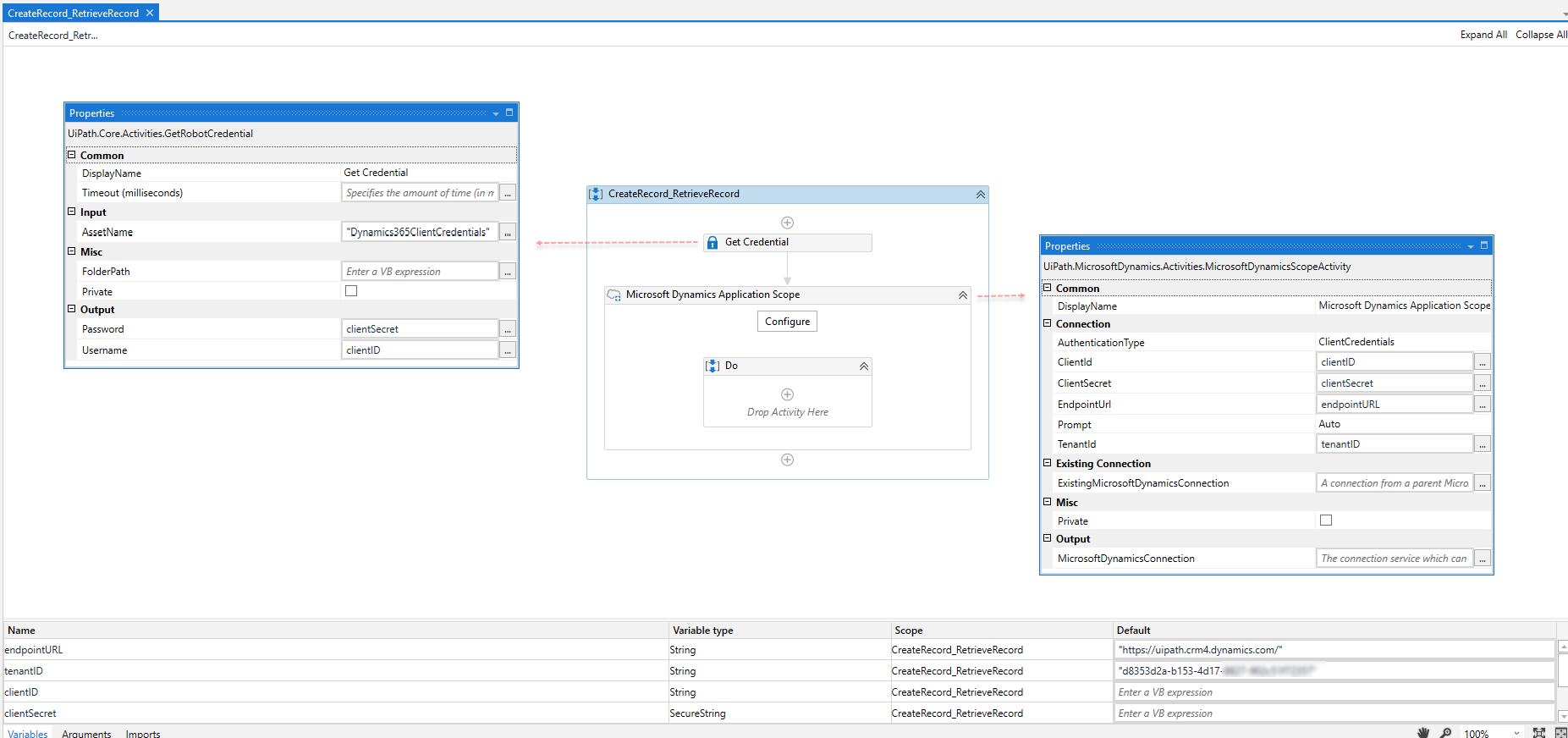Click the SecureString variable type cell

779,713
